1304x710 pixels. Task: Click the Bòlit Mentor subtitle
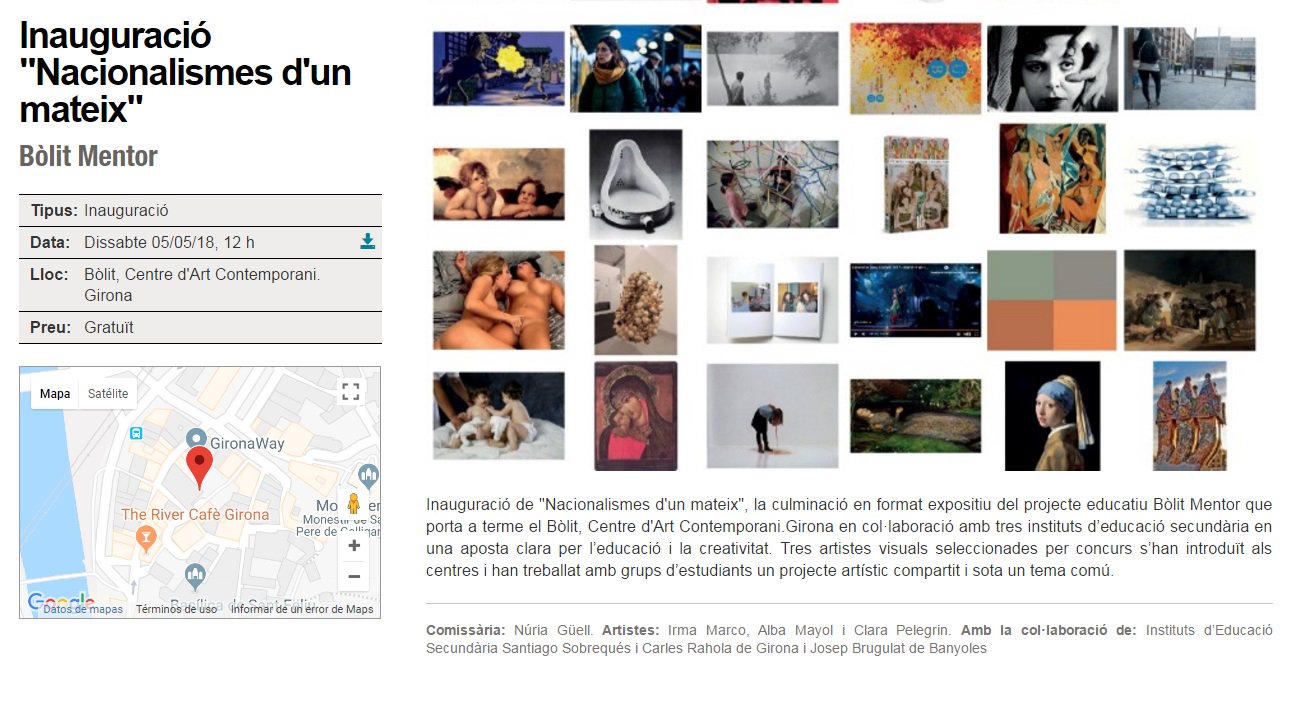point(88,156)
